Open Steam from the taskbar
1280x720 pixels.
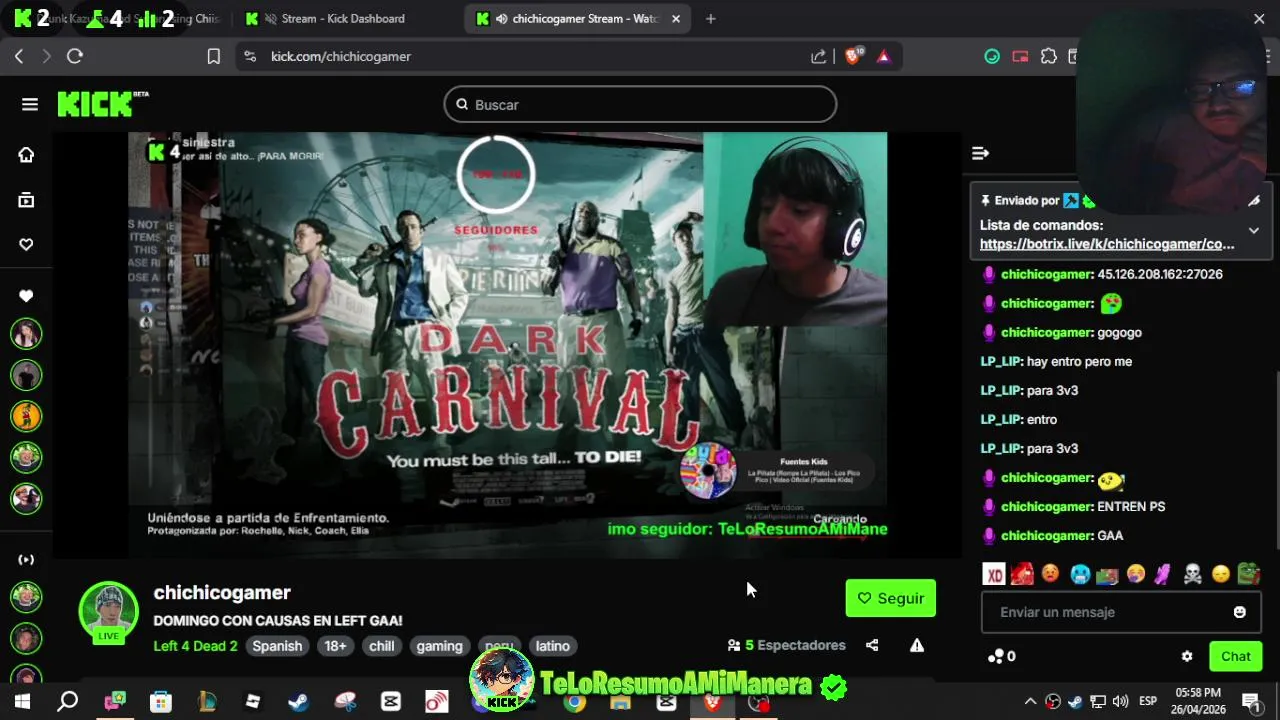click(298, 702)
